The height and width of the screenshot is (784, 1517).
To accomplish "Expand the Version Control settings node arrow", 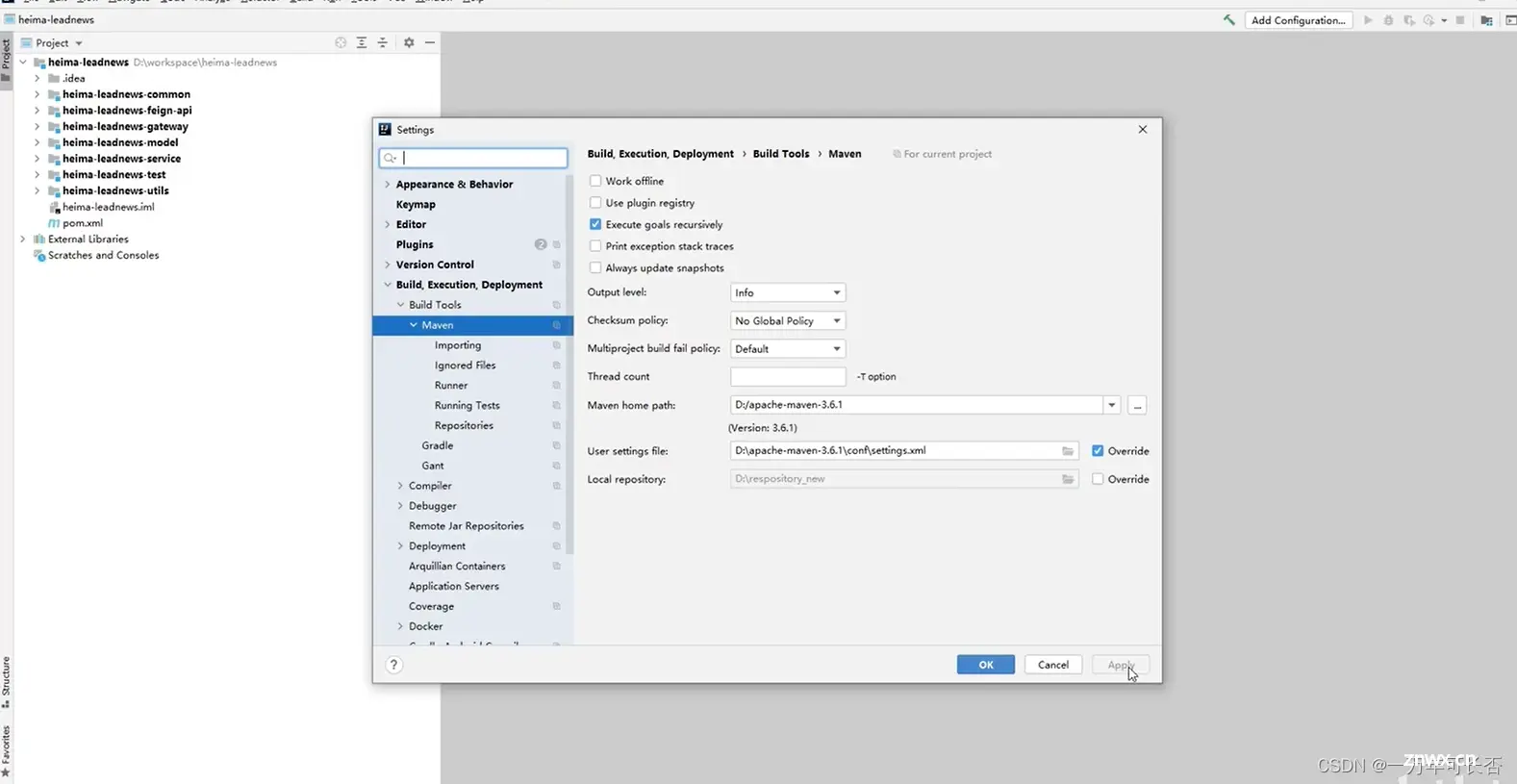I will (388, 265).
